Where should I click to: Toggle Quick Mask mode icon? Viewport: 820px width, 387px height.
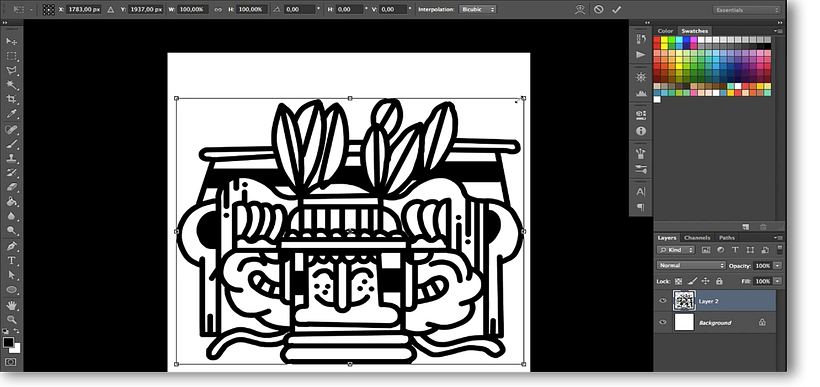click(x=11, y=362)
